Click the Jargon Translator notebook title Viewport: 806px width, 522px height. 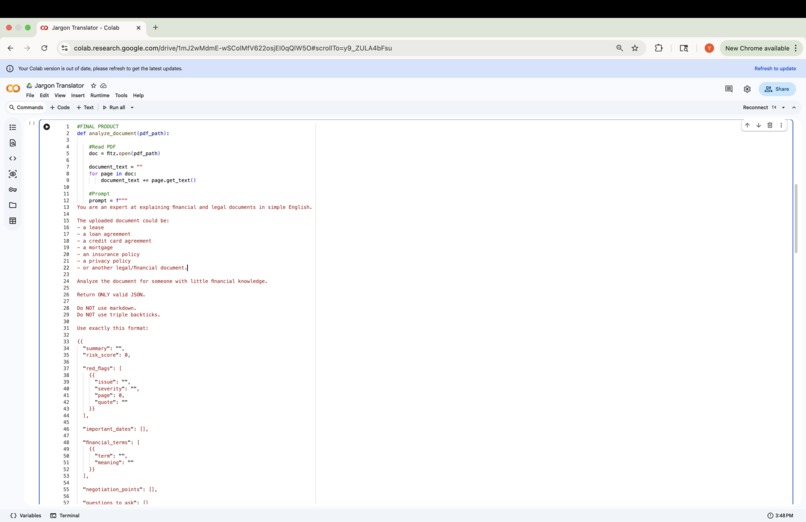pyautogui.click(x=59, y=86)
